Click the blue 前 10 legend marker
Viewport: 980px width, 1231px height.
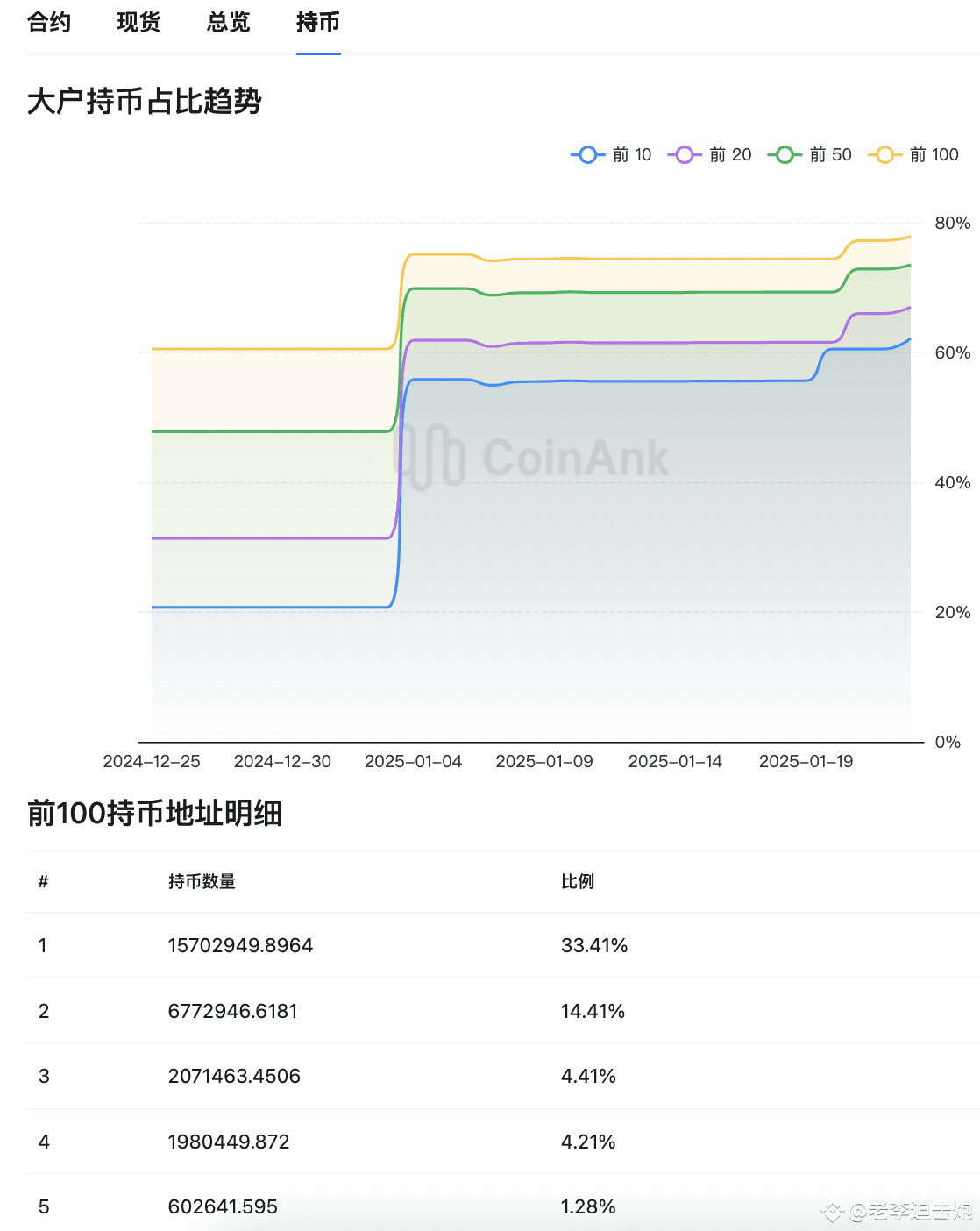pyautogui.click(x=588, y=155)
